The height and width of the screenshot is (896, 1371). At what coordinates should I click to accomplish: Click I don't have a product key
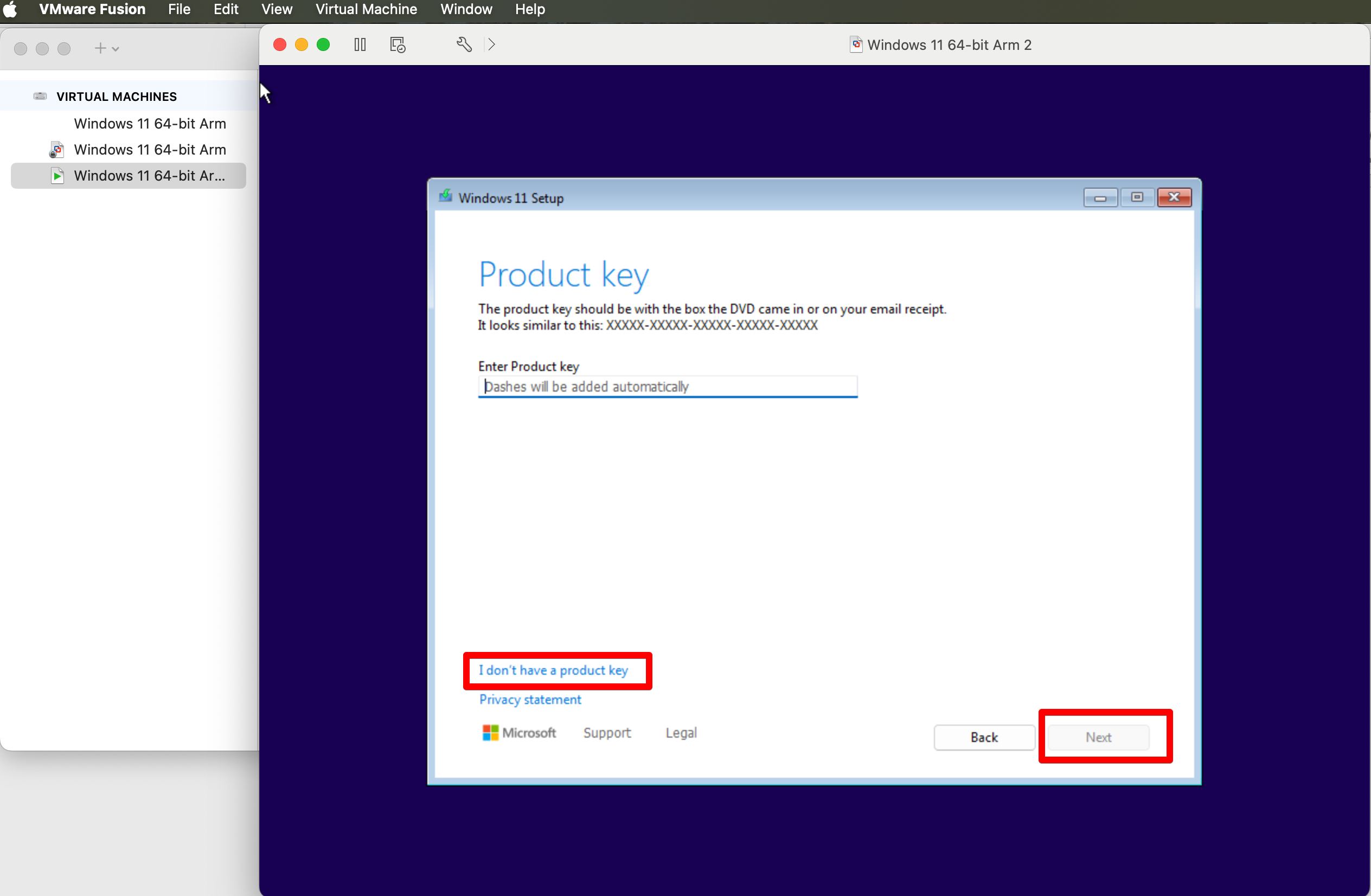pos(553,670)
